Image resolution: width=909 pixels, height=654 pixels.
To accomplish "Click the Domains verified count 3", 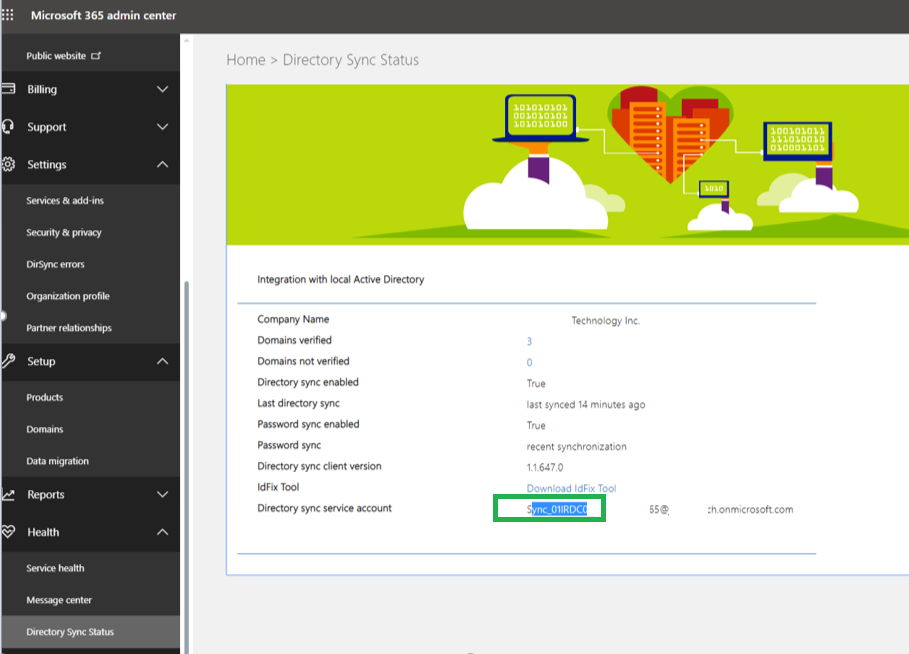I will click(529, 341).
